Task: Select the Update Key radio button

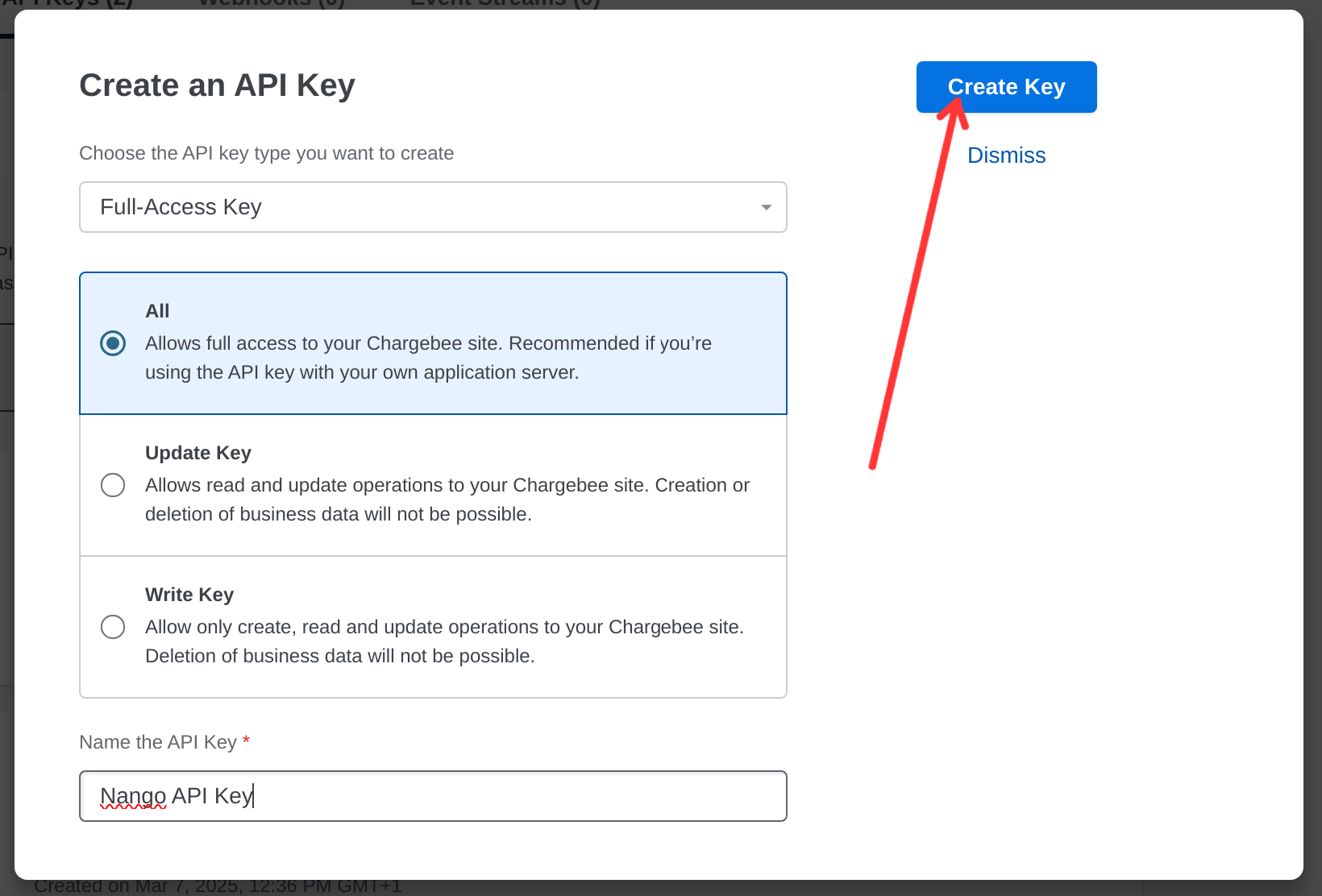Action: coord(113,485)
